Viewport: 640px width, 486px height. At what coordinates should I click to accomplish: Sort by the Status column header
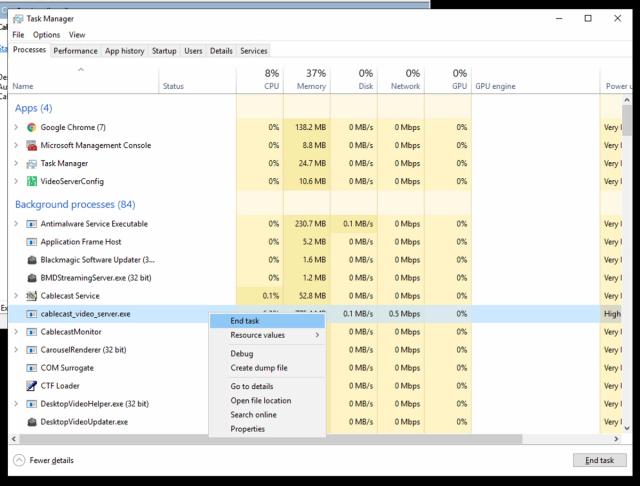[198, 80]
